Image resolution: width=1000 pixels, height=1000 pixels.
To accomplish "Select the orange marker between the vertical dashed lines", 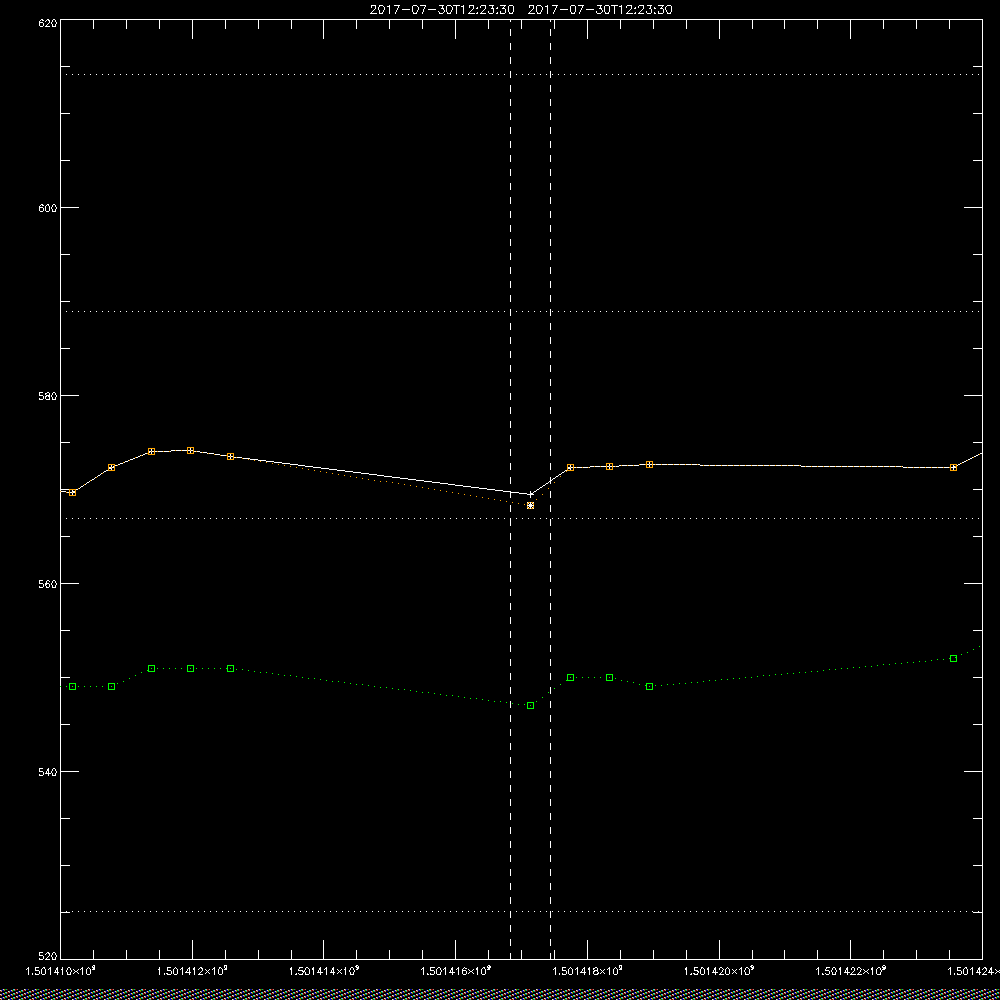I will [x=531, y=505].
